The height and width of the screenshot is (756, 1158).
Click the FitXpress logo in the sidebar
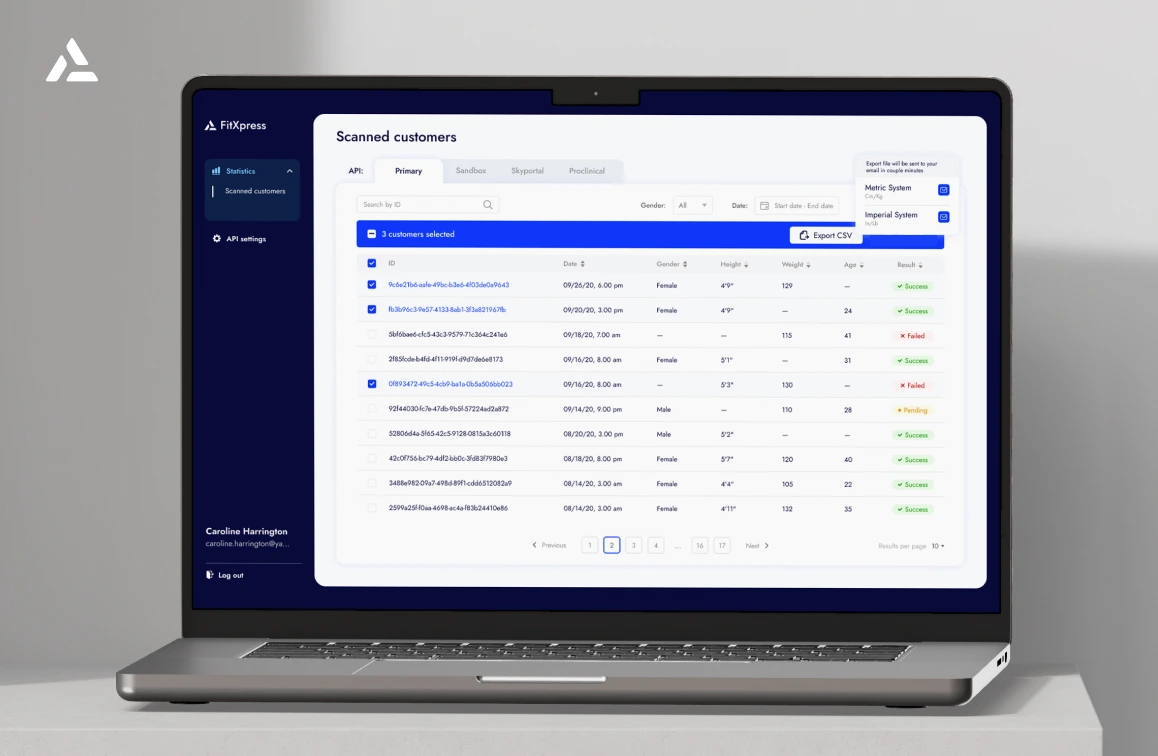(x=235, y=126)
